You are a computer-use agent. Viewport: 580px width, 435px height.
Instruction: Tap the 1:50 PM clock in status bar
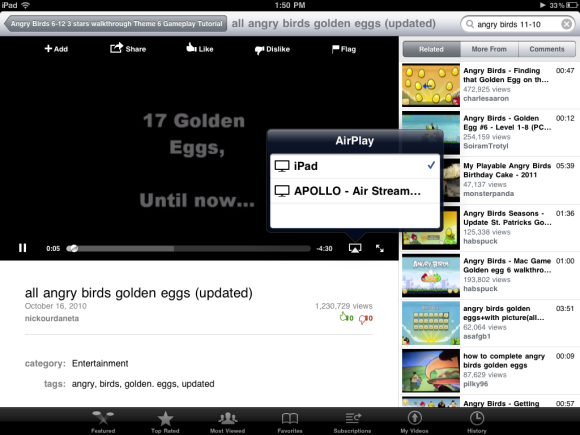290,5
